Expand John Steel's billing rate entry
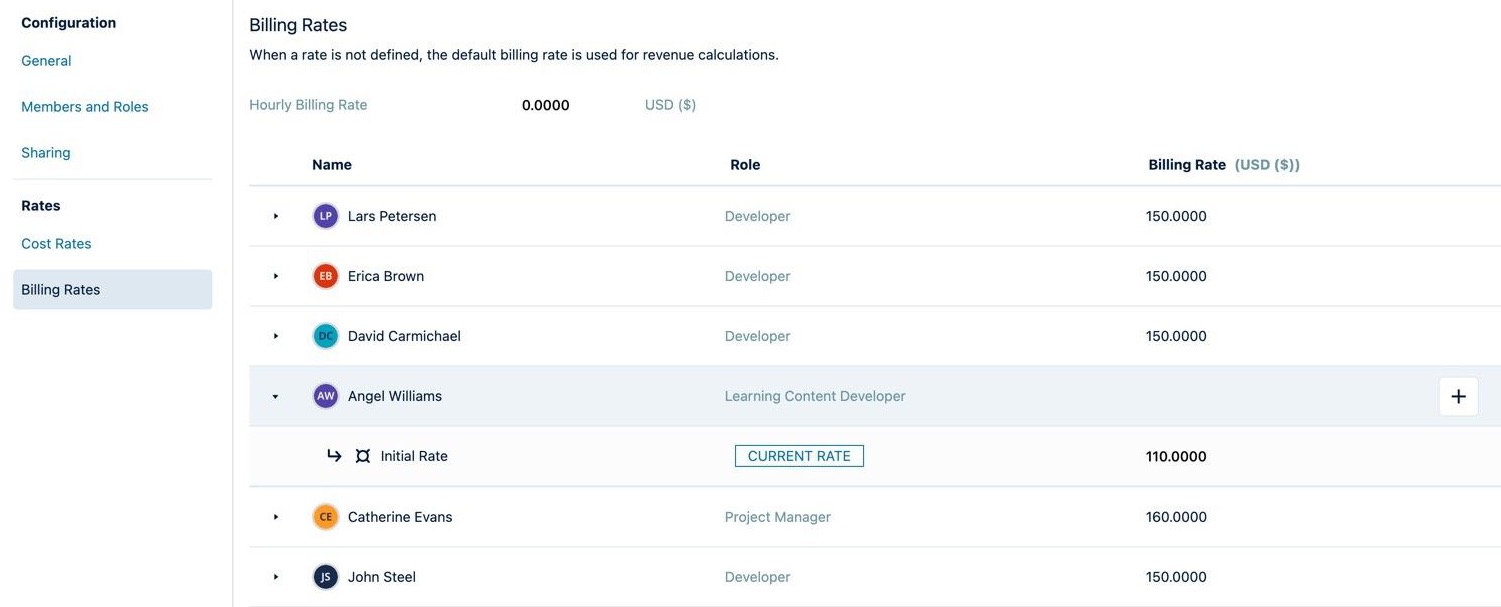 coord(275,575)
